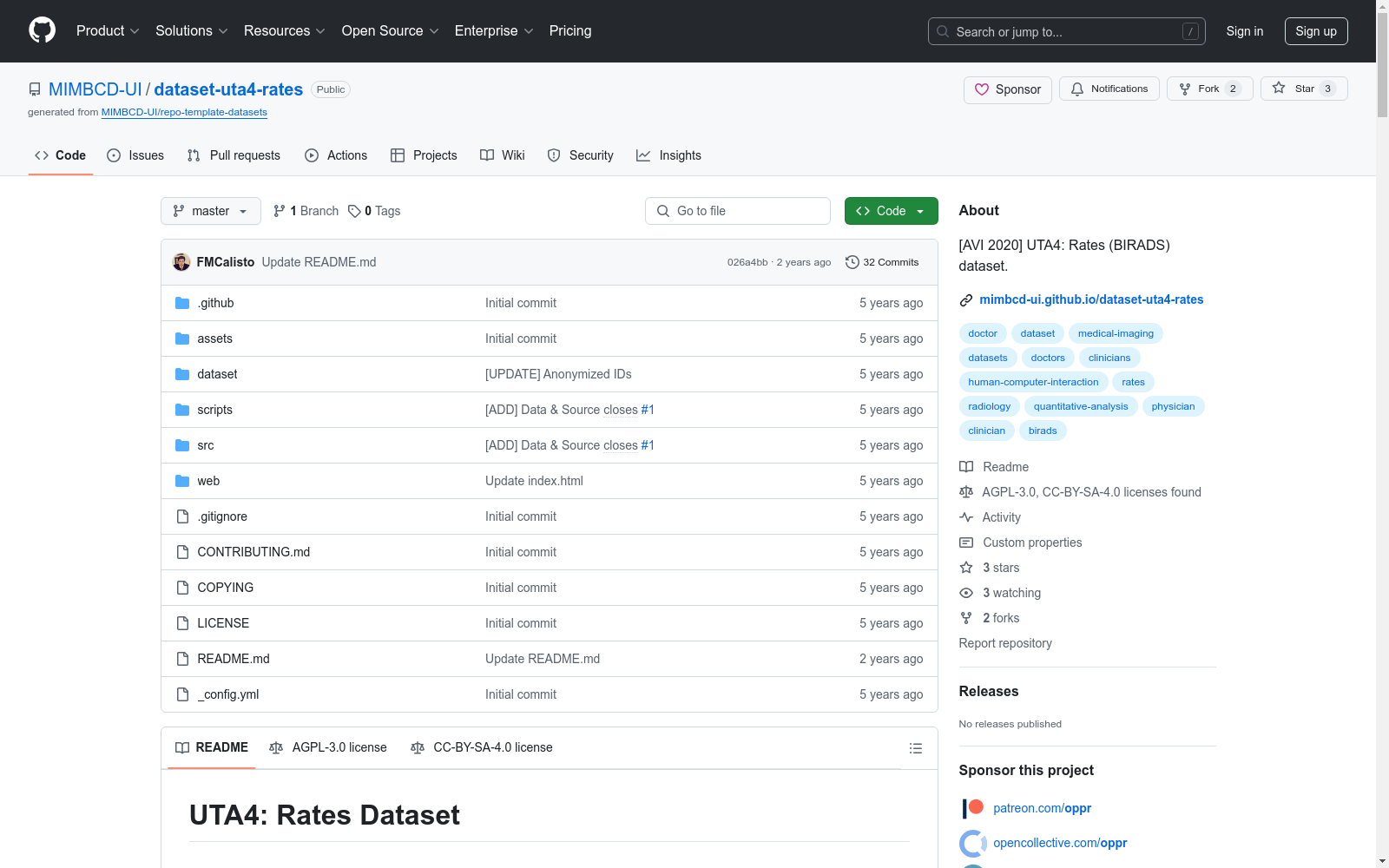1389x868 pixels.
Task: Click the Patreon logo icon
Action: point(973,808)
